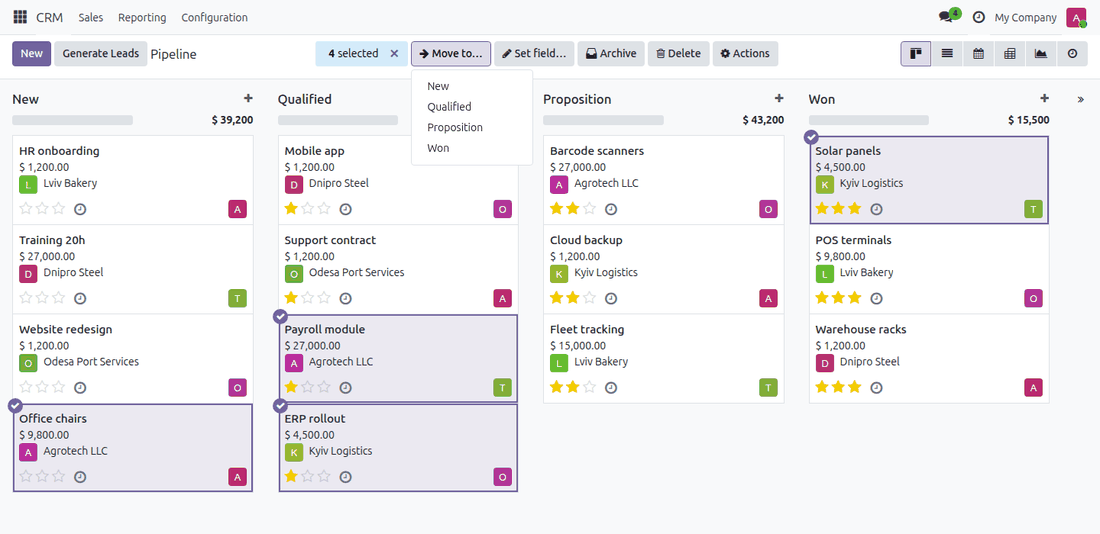This screenshot has height=534, width=1100.
Task: Move selected to Proposition stage
Action: click(x=472, y=128)
